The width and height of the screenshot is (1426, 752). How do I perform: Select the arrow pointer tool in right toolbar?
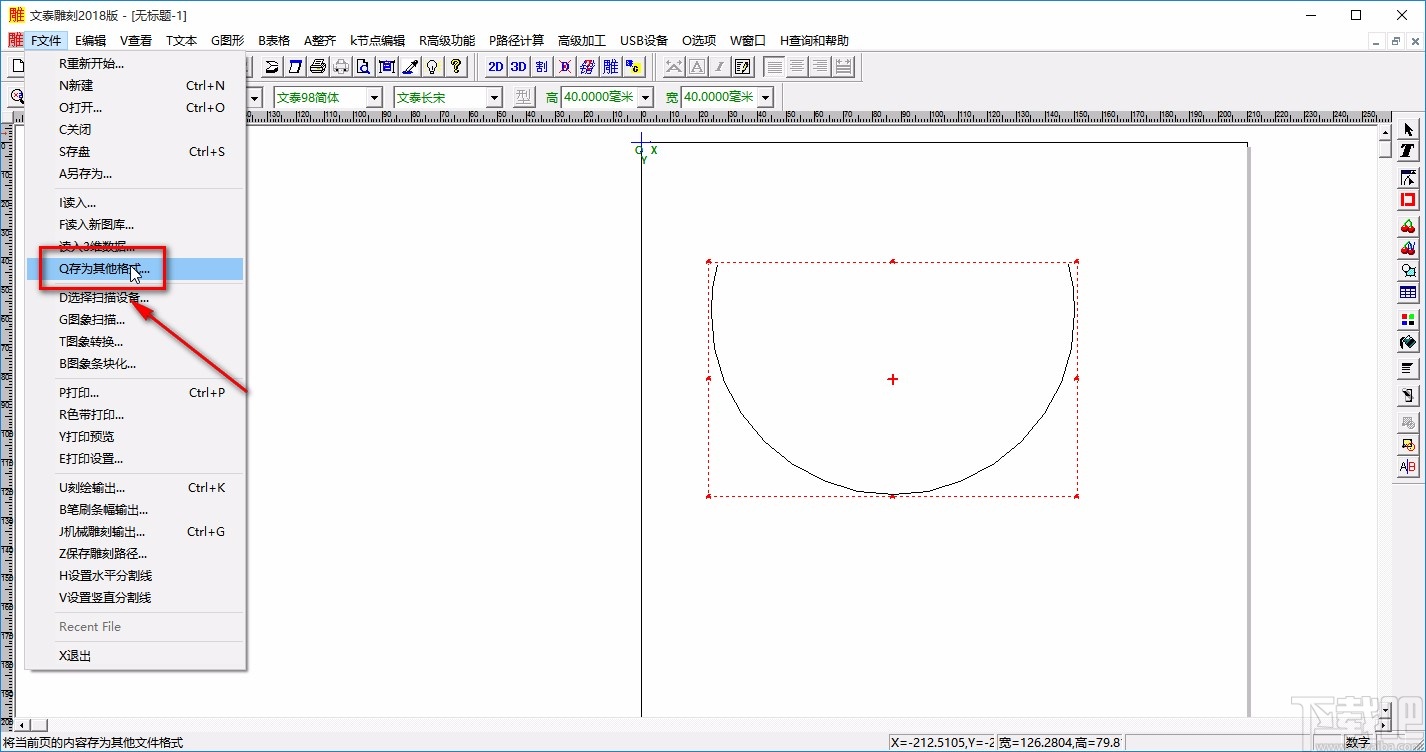pyautogui.click(x=1408, y=129)
